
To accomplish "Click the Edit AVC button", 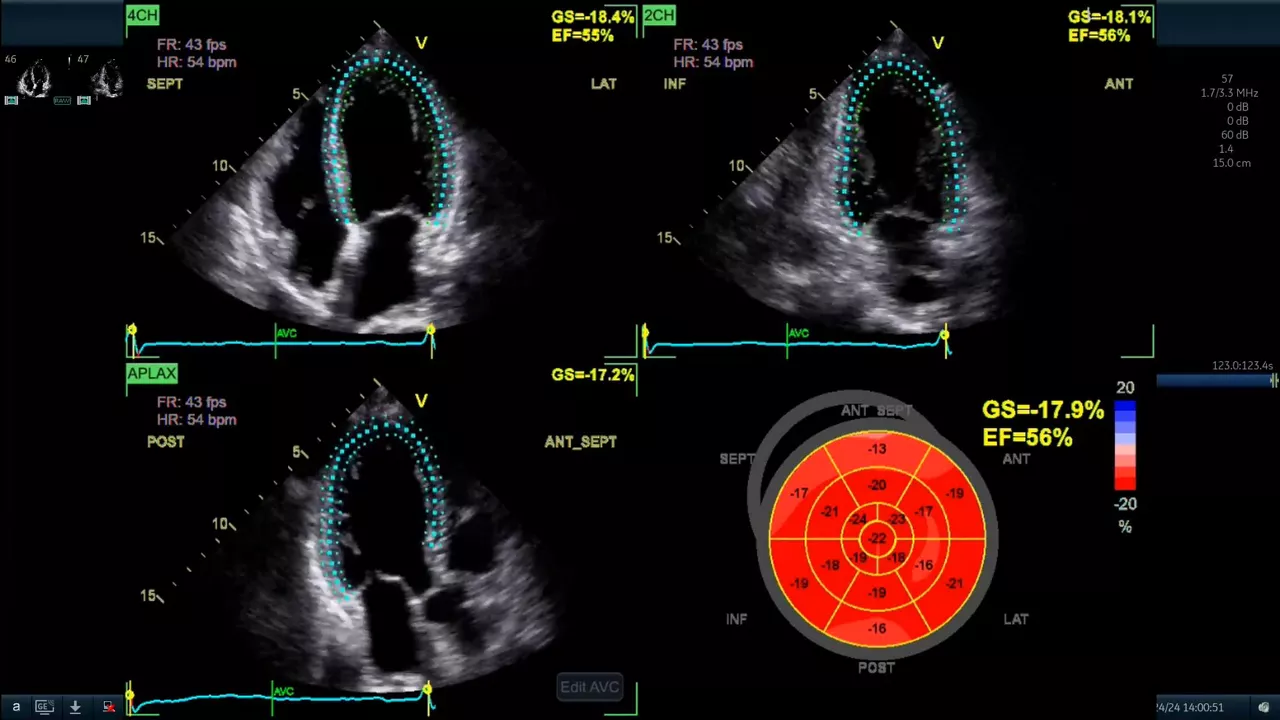I will click(590, 687).
